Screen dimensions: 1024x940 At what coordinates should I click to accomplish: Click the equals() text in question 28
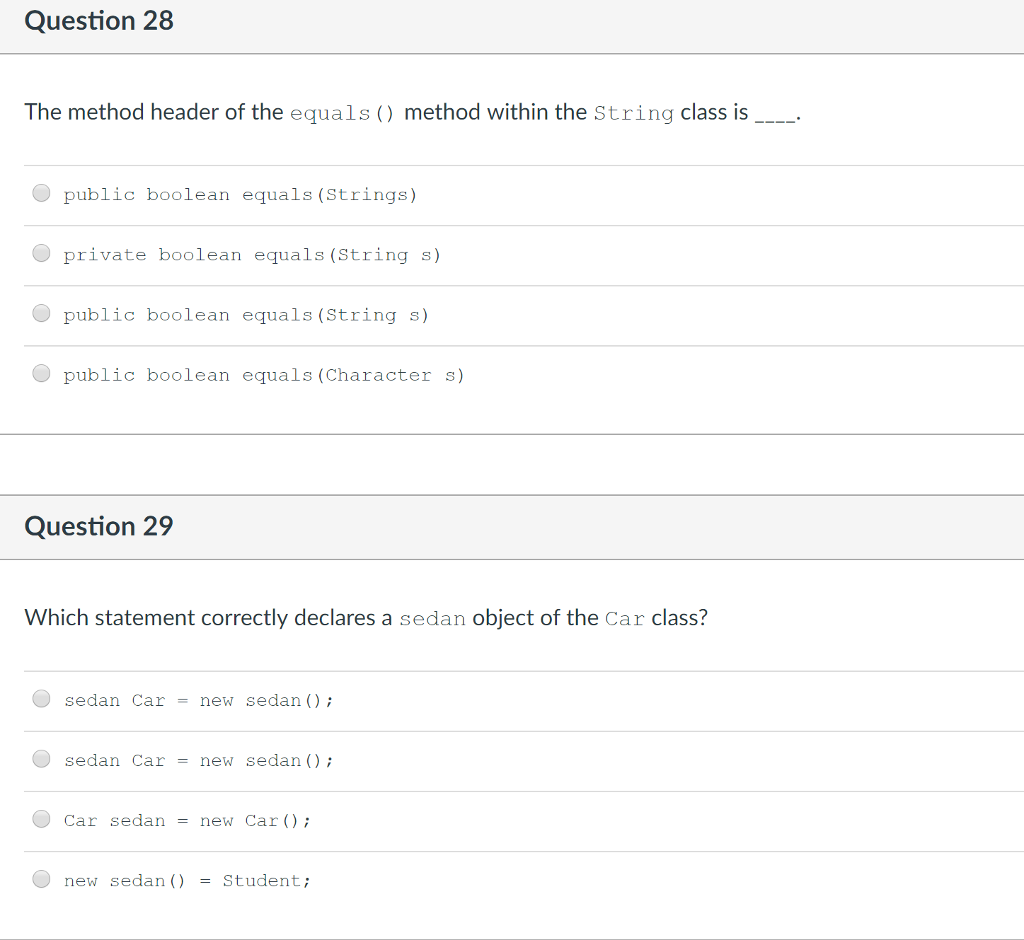343,112
